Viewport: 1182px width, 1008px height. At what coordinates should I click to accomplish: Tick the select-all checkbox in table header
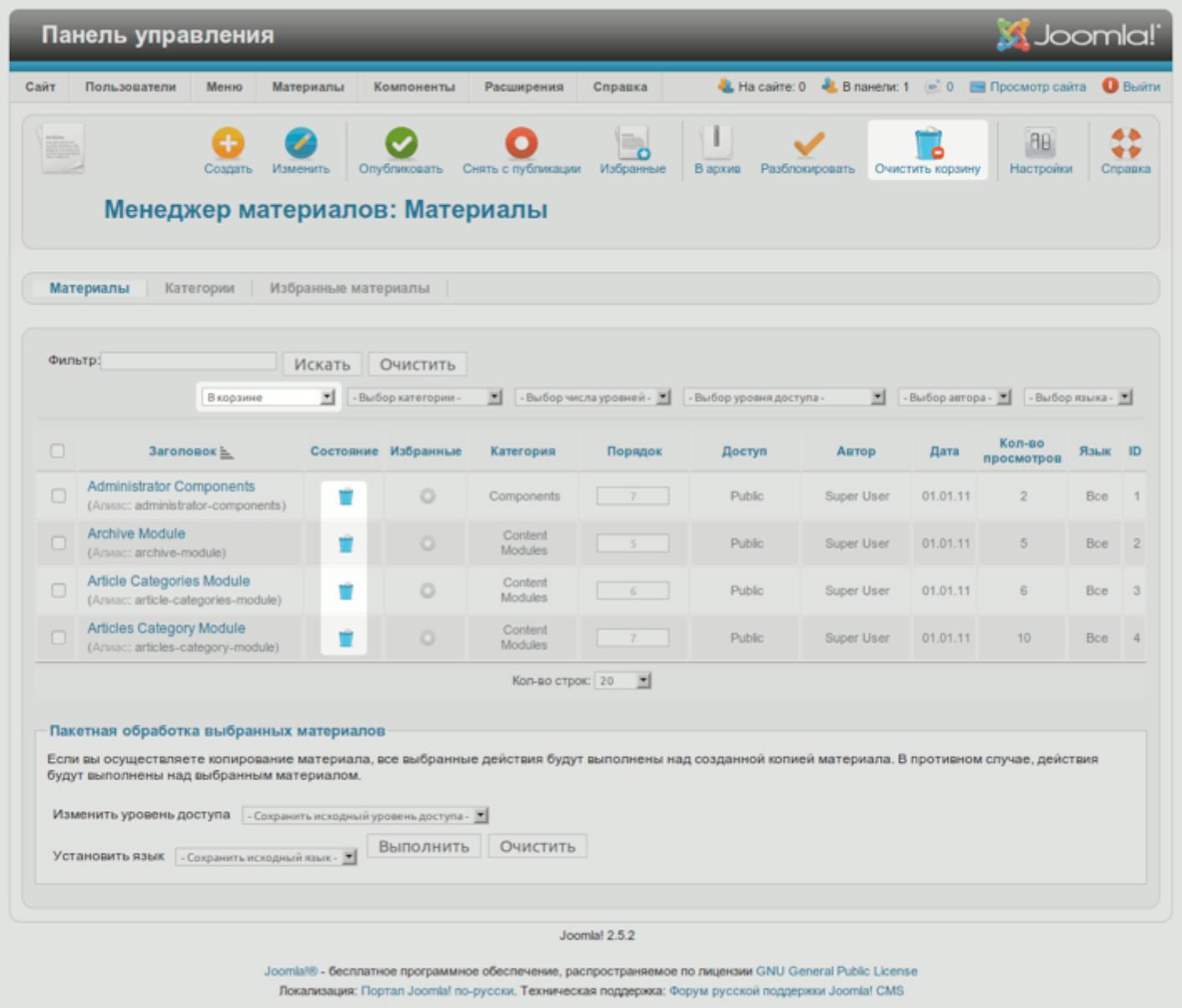pyautogui.click(x=57, y=451)
